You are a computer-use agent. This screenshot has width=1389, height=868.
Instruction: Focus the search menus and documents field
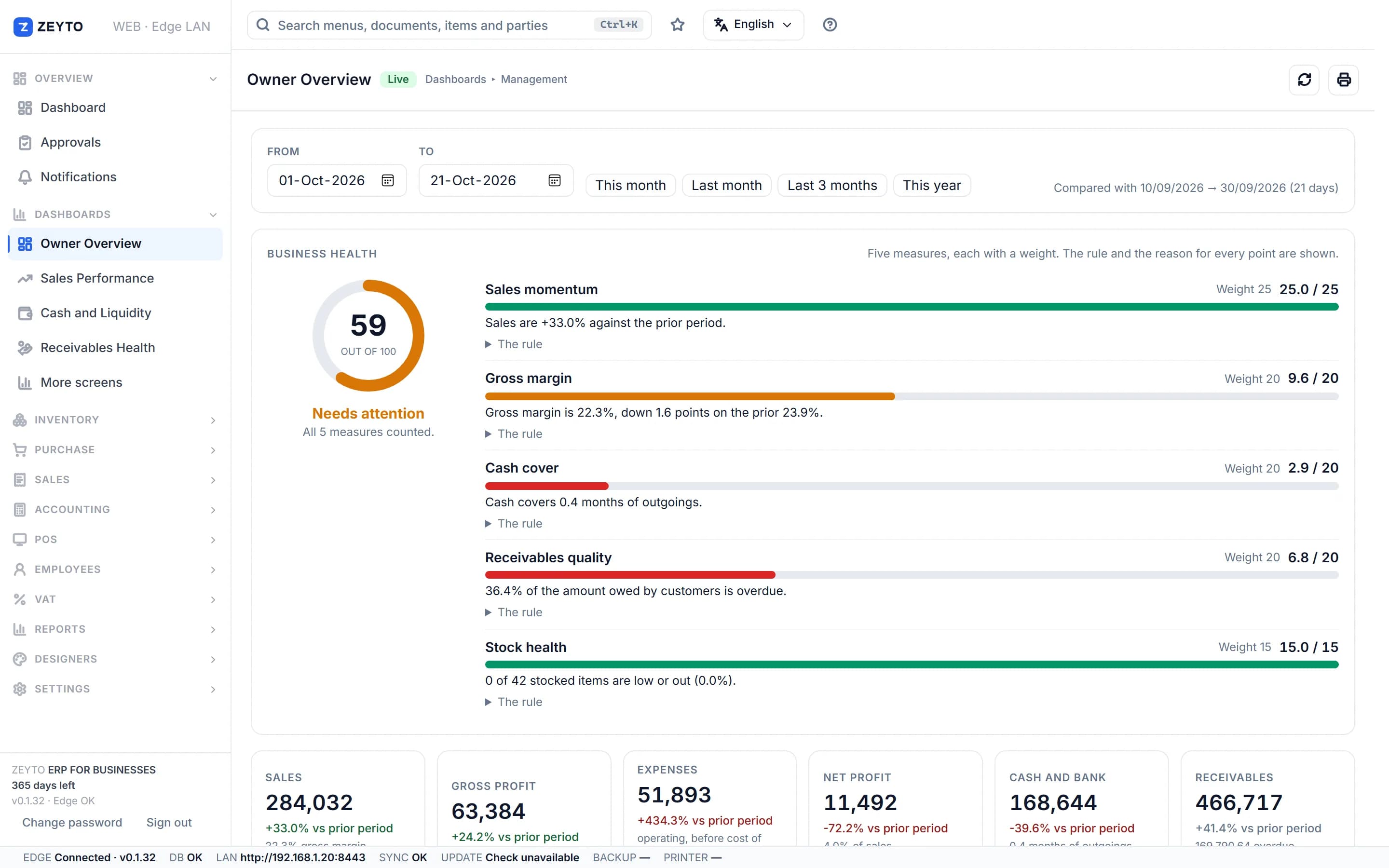(449, 25)
